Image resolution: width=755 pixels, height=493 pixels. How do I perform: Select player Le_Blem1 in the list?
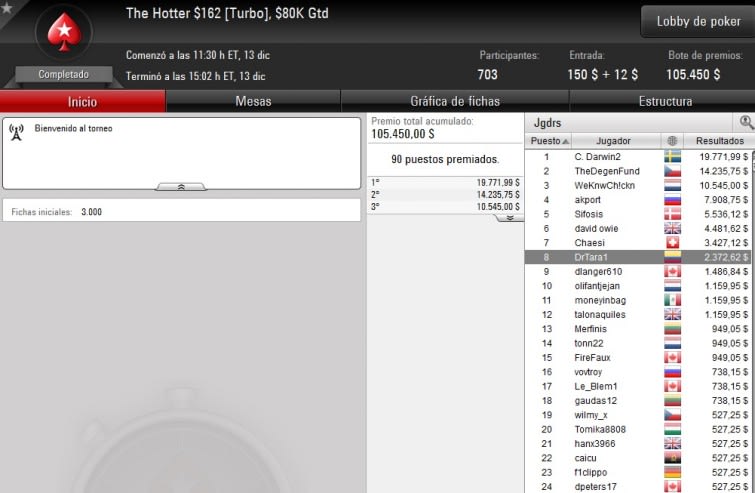[638, 386]
